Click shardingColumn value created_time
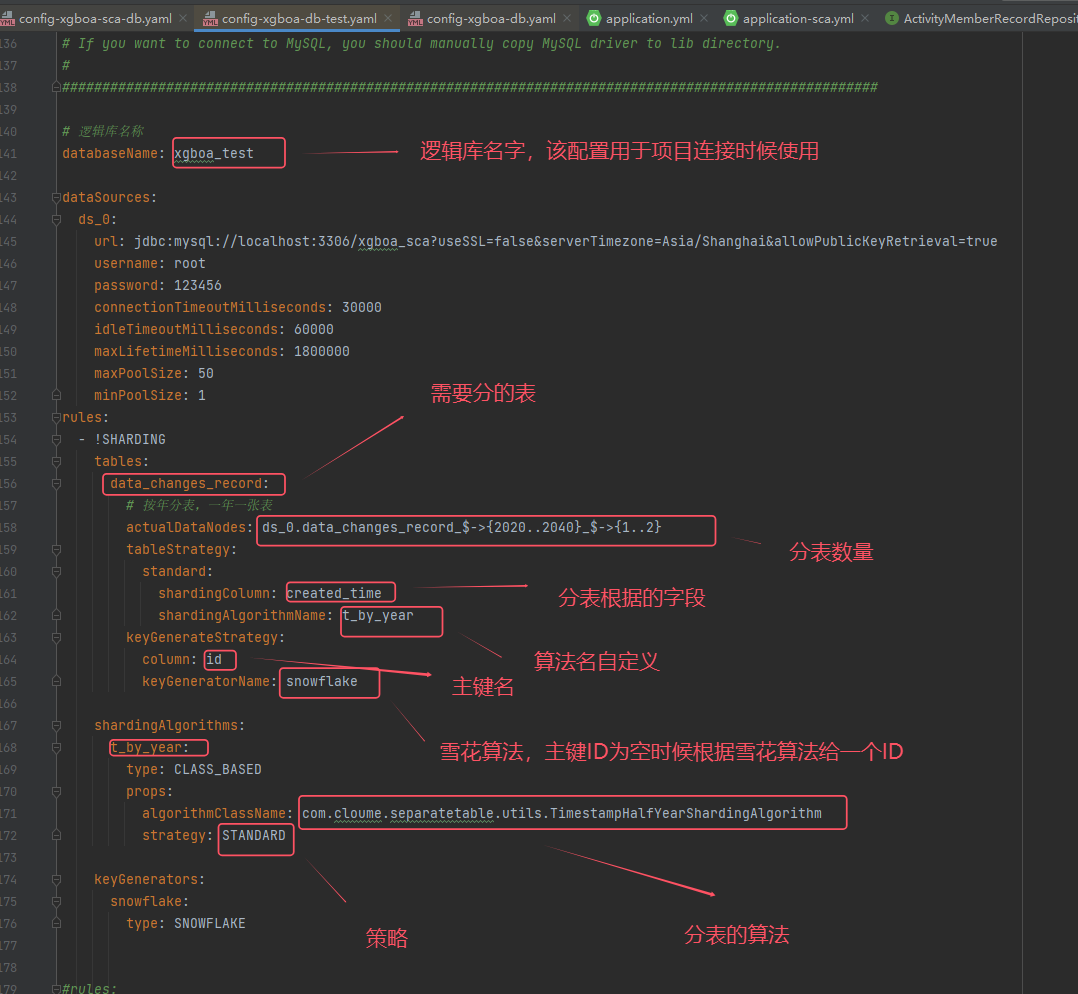This screenshot has height=994, width=1078. click(x=333, y=593)
